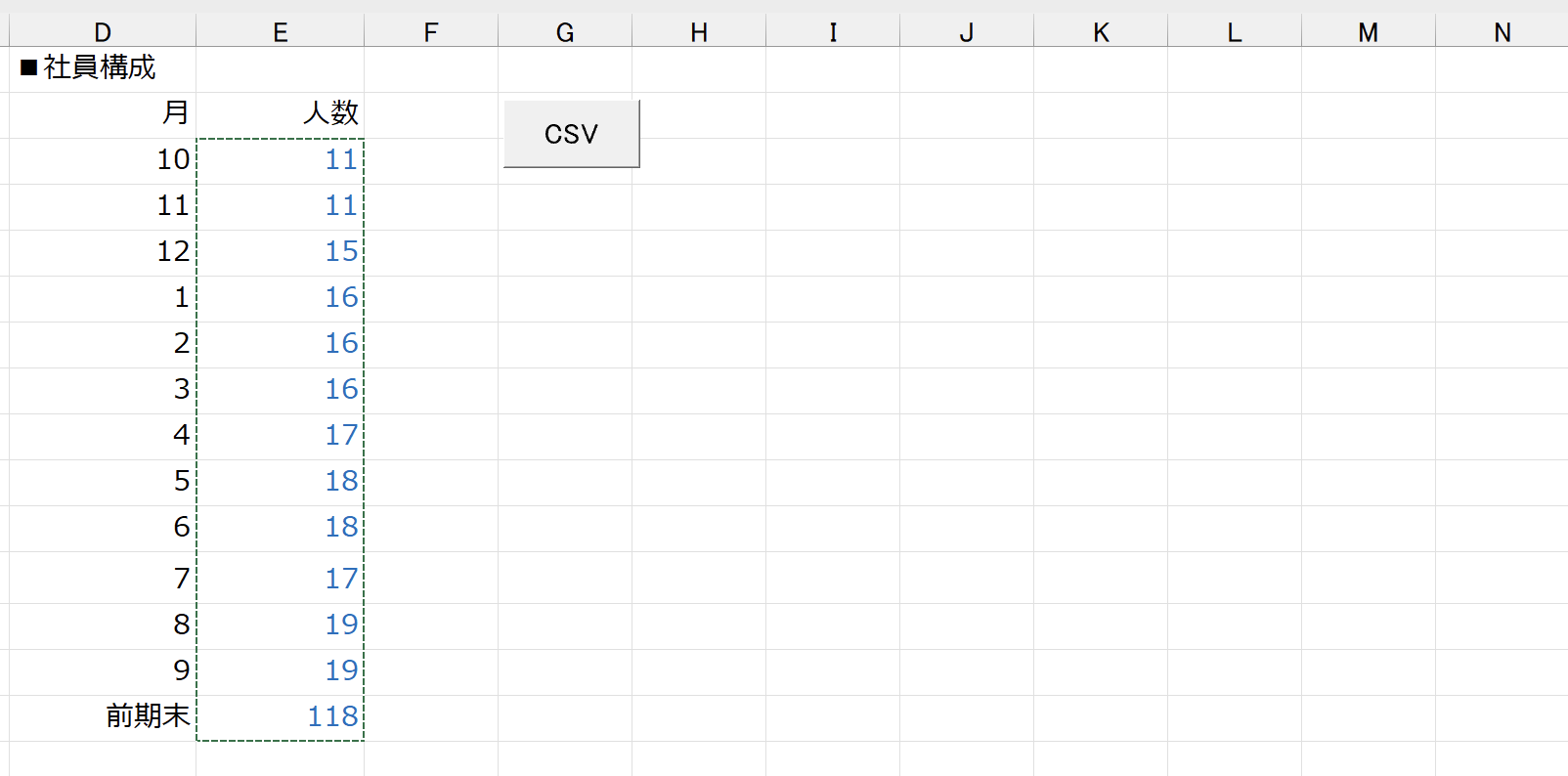The width and height of the screenshot is (1568, 776).
Task: Click month 9 cell in column D
Action: pyautogui.click(x=103, y=670)
